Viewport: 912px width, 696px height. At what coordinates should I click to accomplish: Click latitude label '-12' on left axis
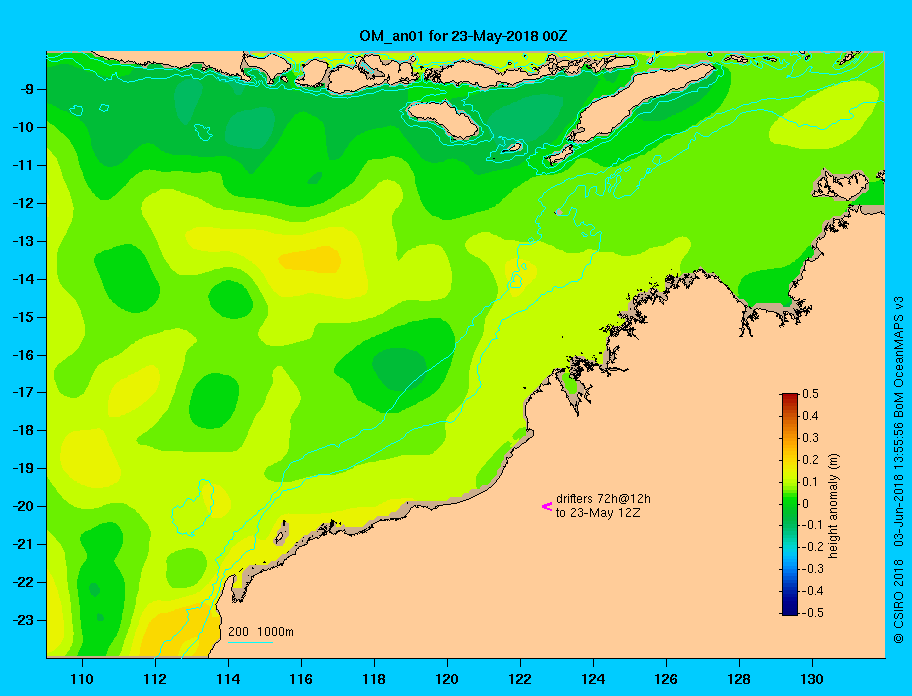pos(22,204)
